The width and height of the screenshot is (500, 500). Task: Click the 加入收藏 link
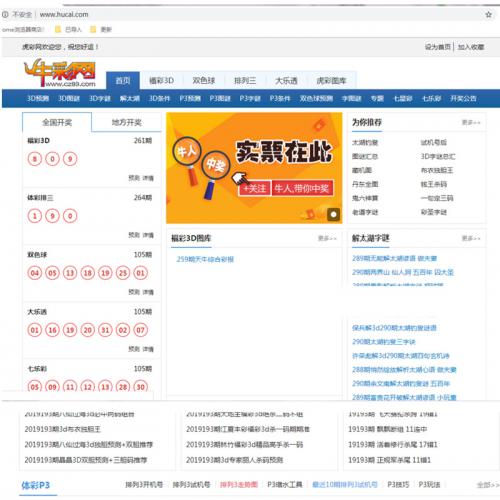[471, 47]
